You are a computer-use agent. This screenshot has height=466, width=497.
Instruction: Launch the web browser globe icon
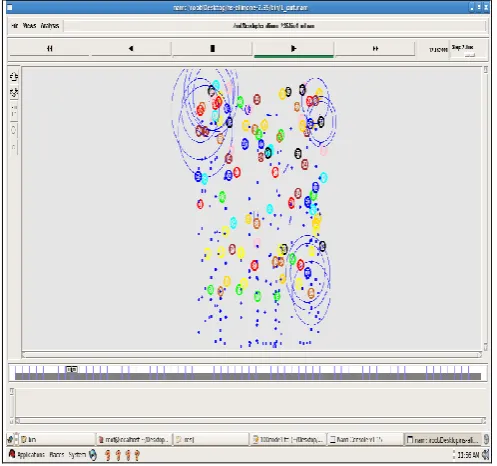[x=93, y=455]
